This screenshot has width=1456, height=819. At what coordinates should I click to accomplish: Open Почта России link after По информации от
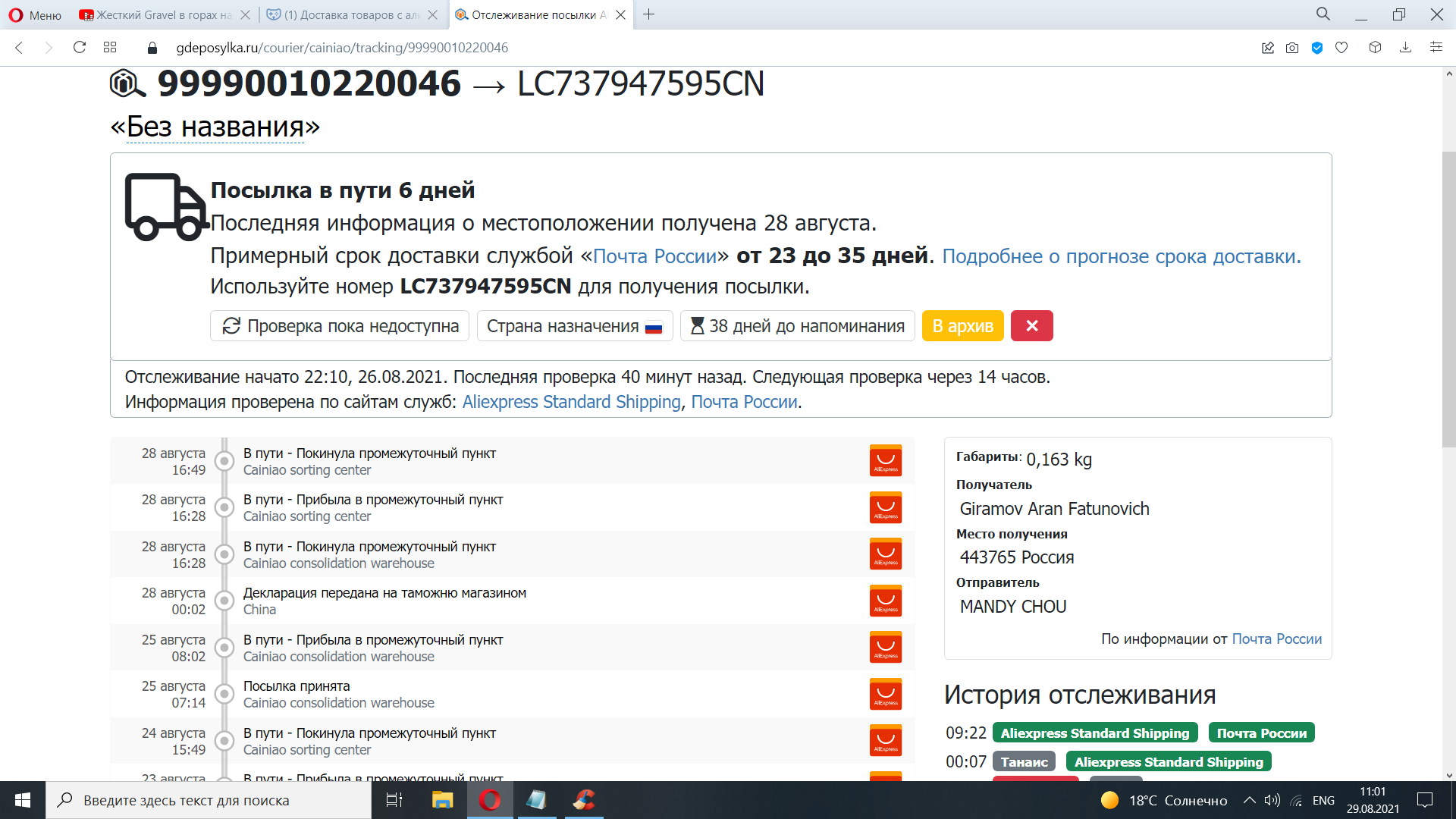tap(1277, 639)
